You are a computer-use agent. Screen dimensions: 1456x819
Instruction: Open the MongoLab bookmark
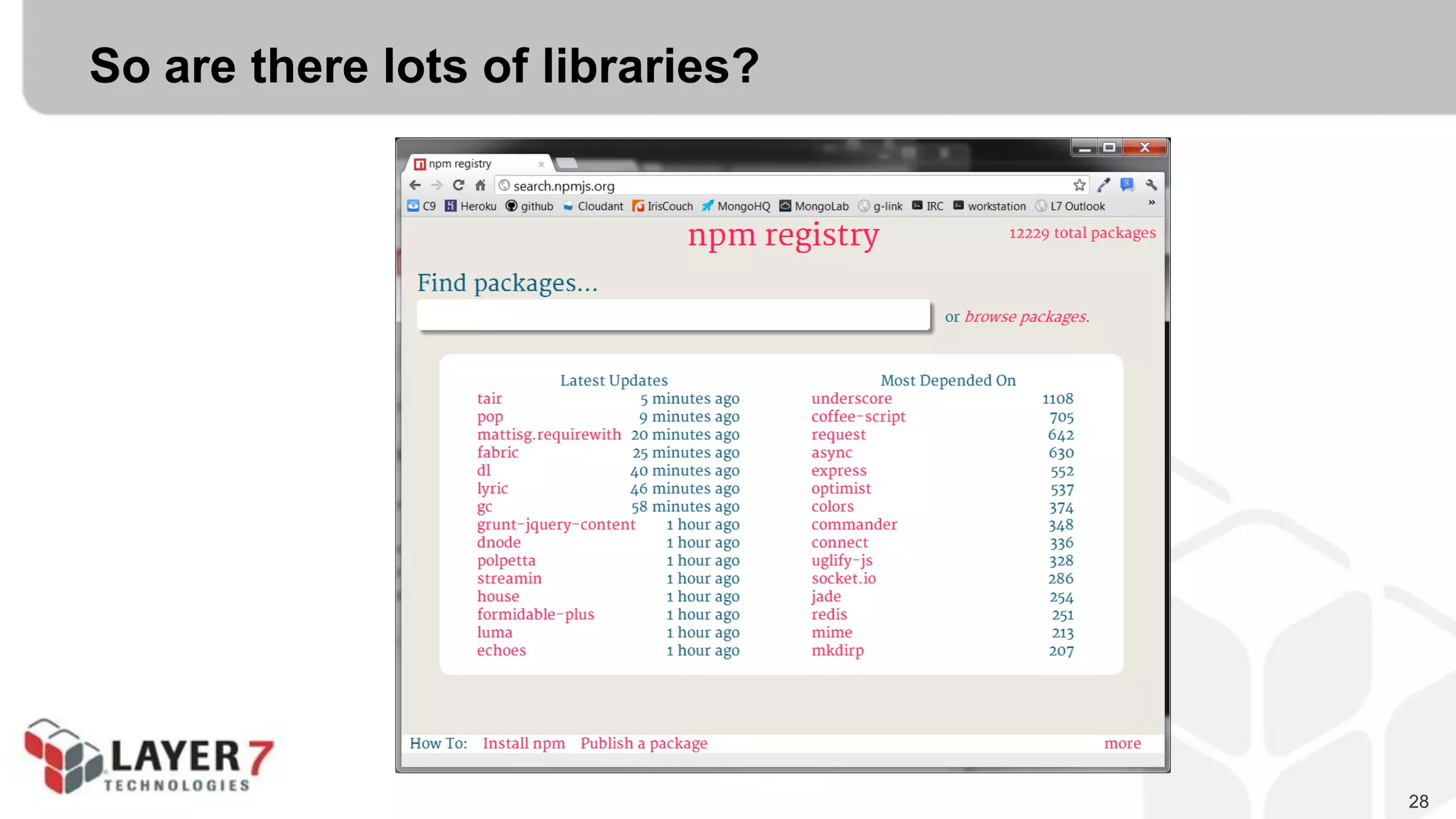pyautogui.click(x=814, y=206)
